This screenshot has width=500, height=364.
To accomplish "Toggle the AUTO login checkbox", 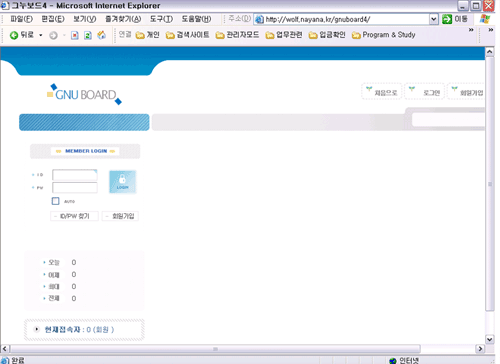I will (x=56, y=201).
